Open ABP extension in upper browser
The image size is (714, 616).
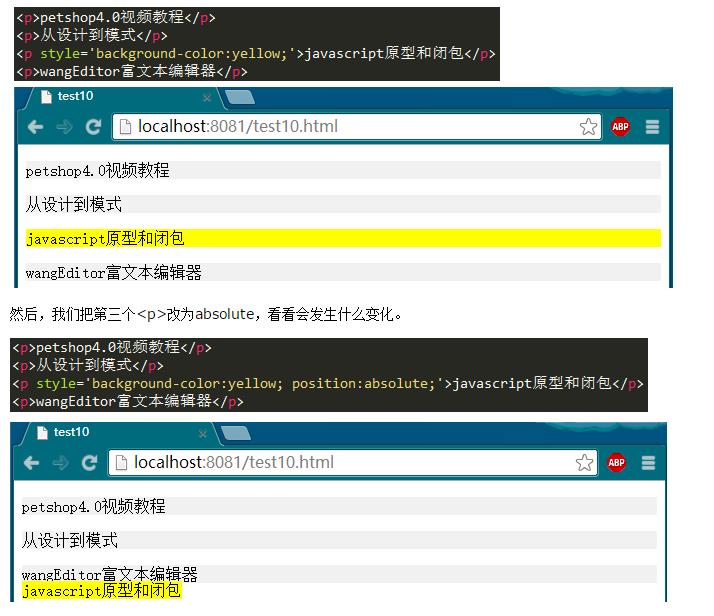620,127
